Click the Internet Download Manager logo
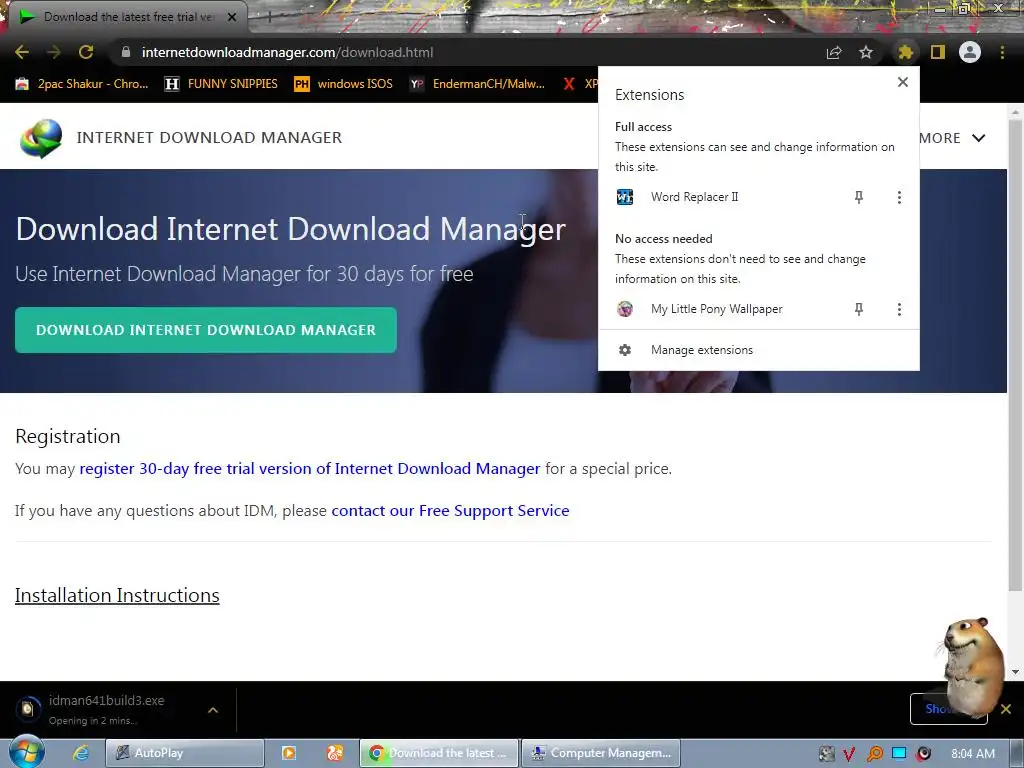 pyautogui.click(x=41, y=138)
